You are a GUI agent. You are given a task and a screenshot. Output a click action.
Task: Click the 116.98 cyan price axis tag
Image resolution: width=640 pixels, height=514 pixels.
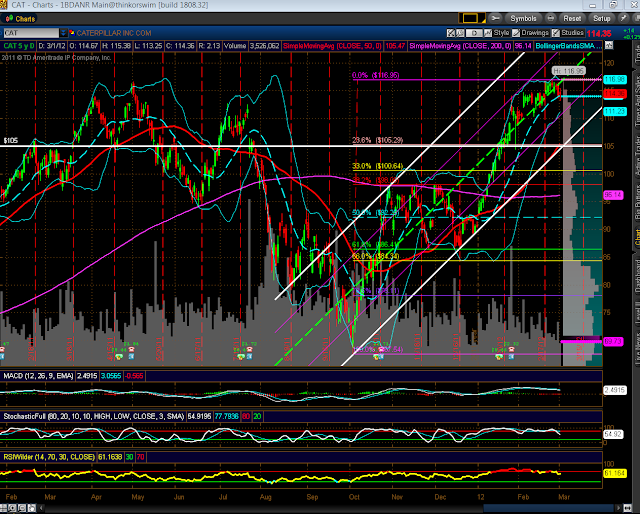click(x=615, y=80)
